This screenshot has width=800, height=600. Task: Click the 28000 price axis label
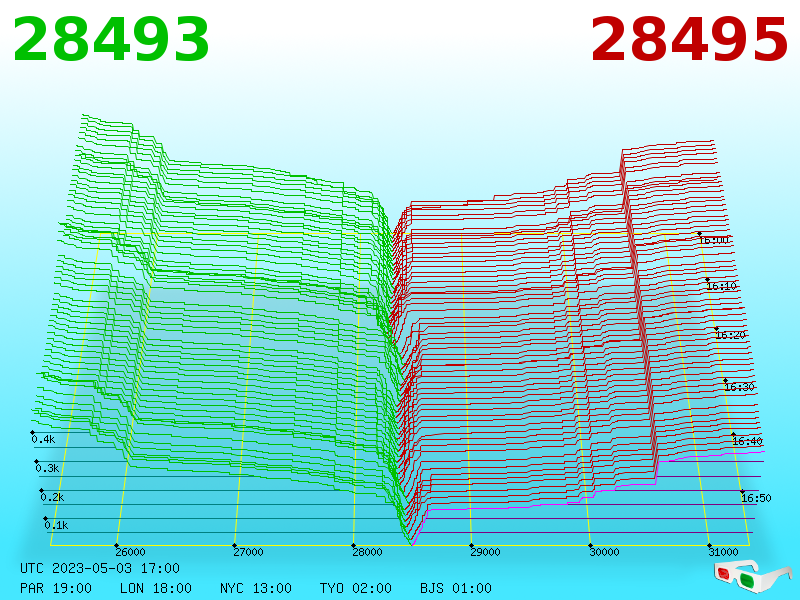tap(367, 552)
